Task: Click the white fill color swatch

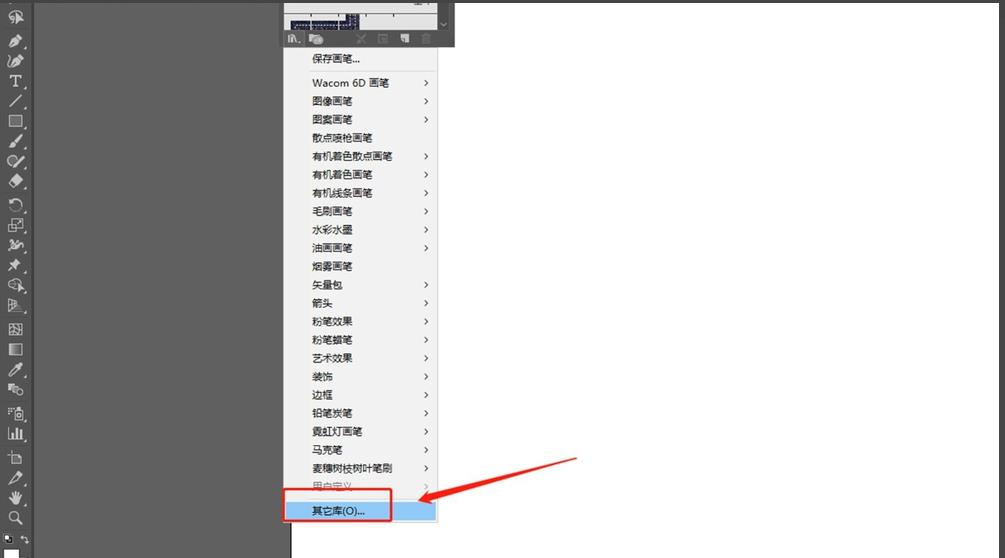Action: 12,553
